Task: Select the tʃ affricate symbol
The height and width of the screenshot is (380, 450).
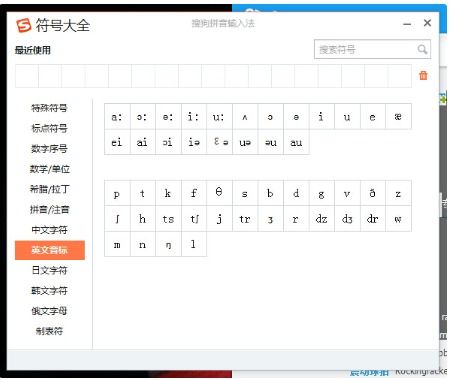Action: coord(194,219)
